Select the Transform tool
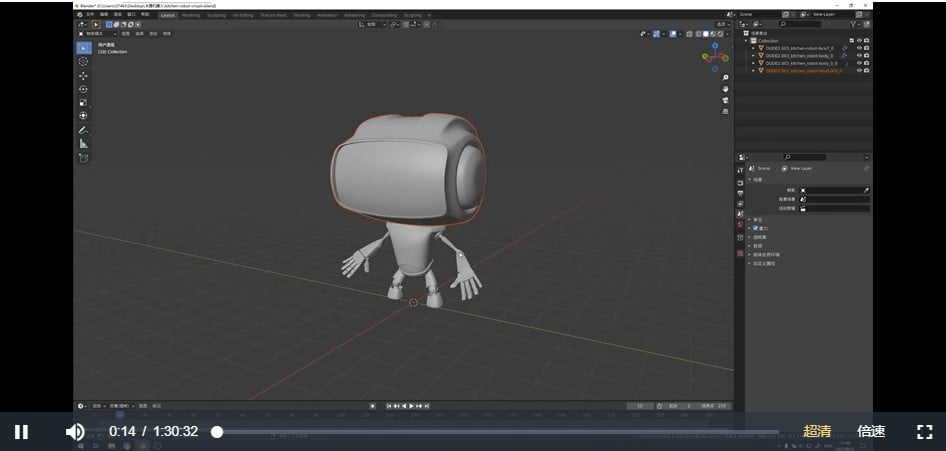The width and height of the screenshot is (946, 451). 83,116
